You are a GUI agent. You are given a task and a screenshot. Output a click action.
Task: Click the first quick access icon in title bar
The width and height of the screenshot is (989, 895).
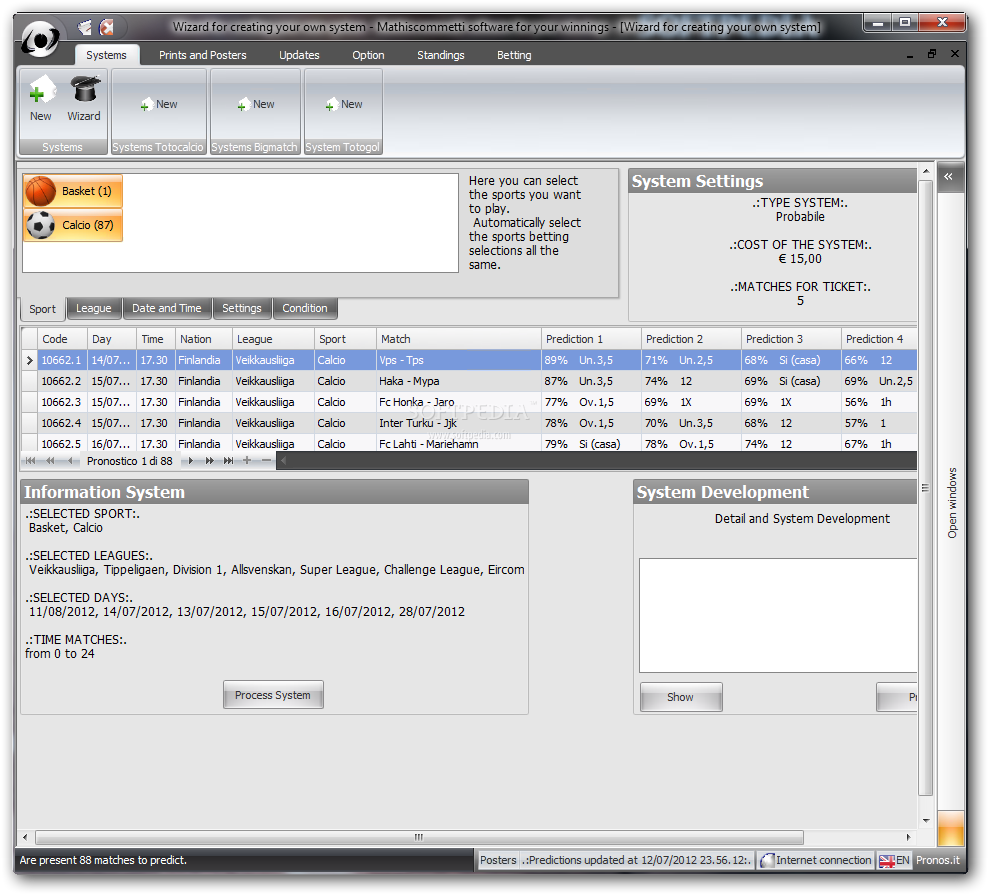85,27
